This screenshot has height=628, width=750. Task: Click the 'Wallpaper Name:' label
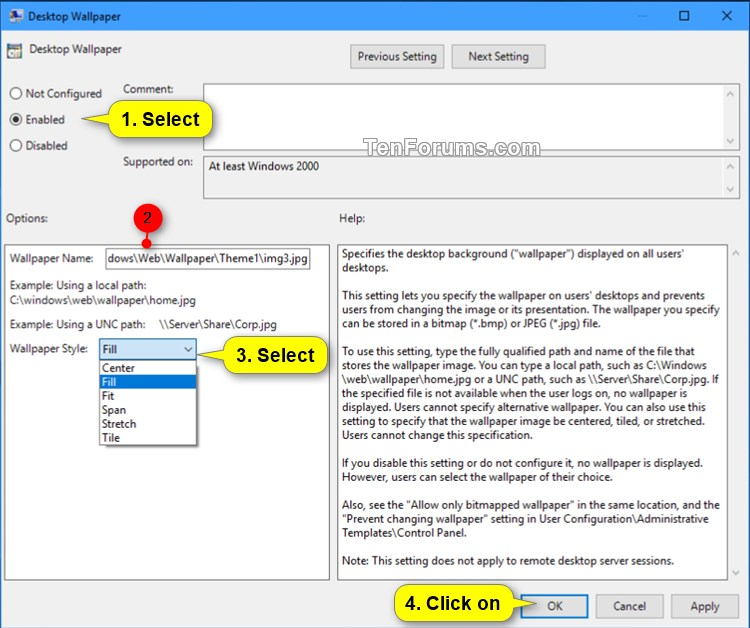(x=51, y=258)
